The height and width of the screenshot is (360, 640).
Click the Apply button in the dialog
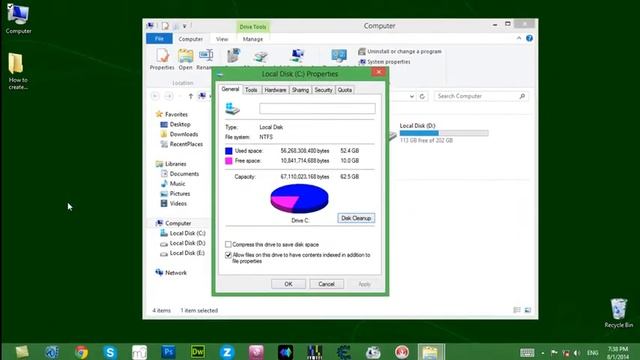pos(364,284)
